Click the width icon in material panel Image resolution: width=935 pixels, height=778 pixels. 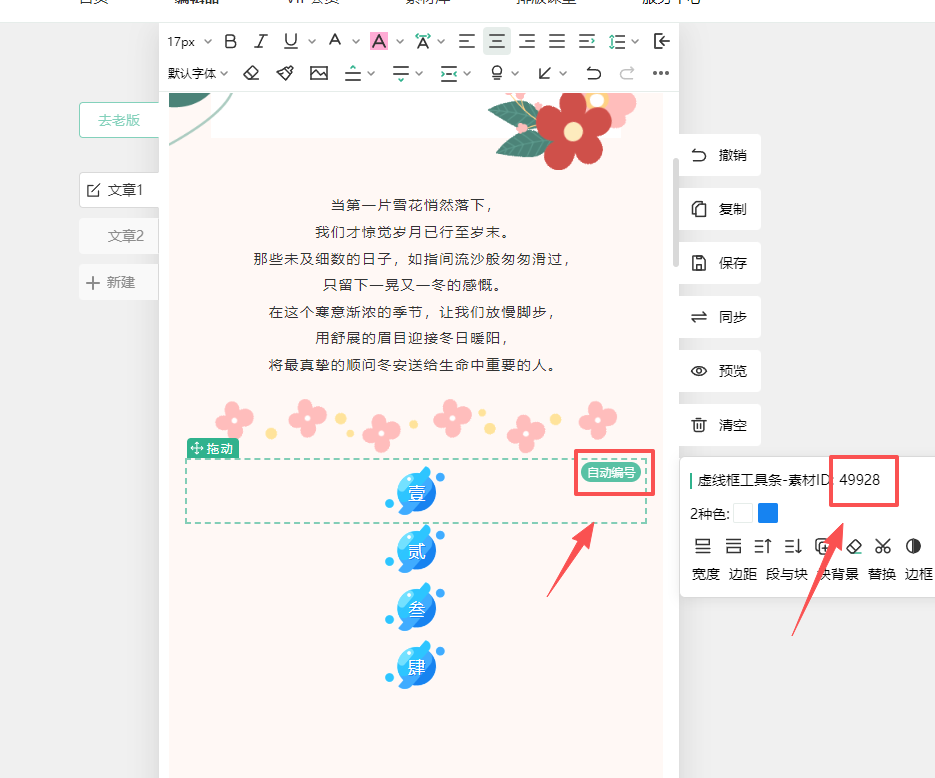point(703,546)
